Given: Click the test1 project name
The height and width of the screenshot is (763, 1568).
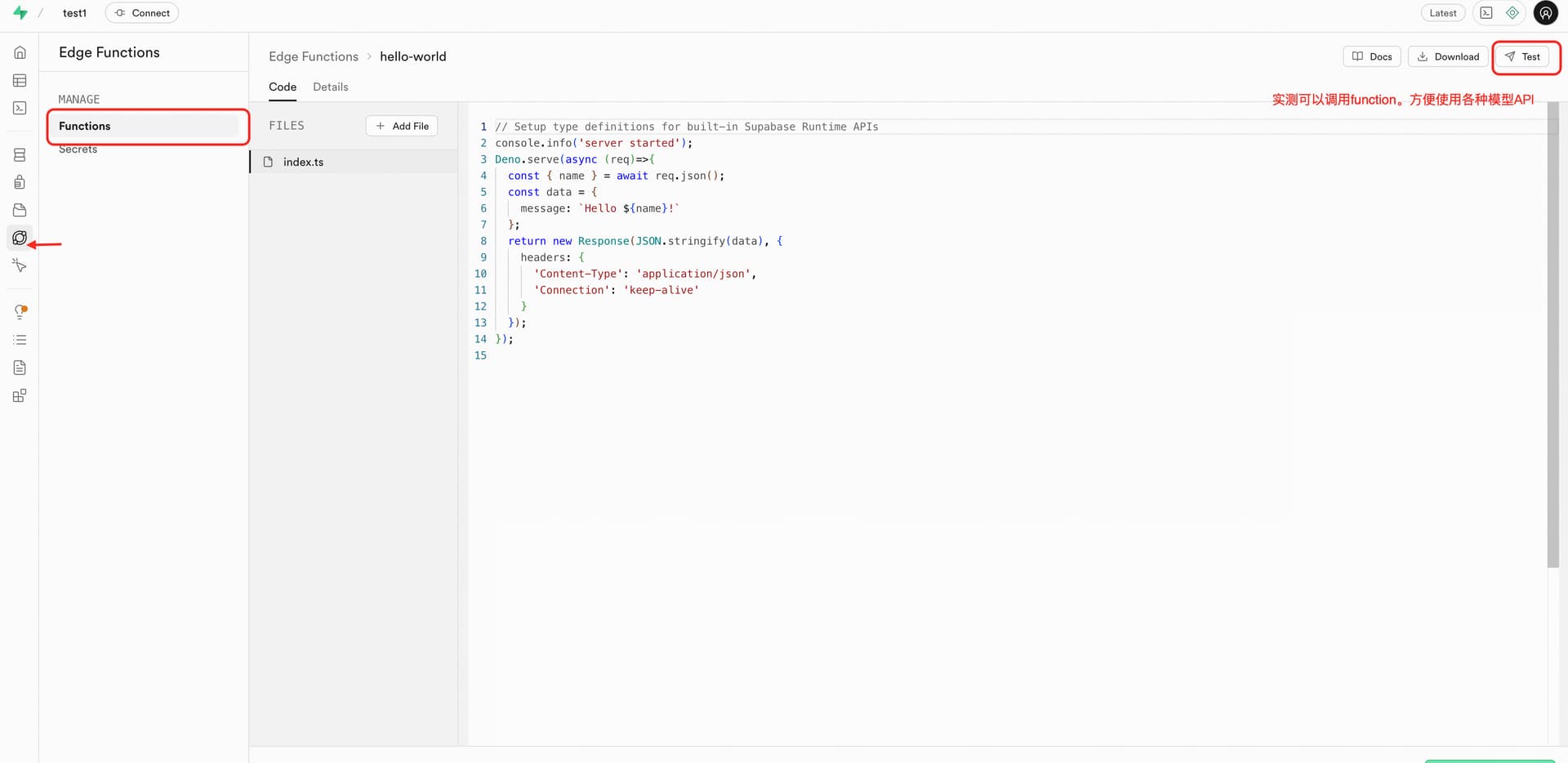Looking at the screenshot, I should point(74,13).
